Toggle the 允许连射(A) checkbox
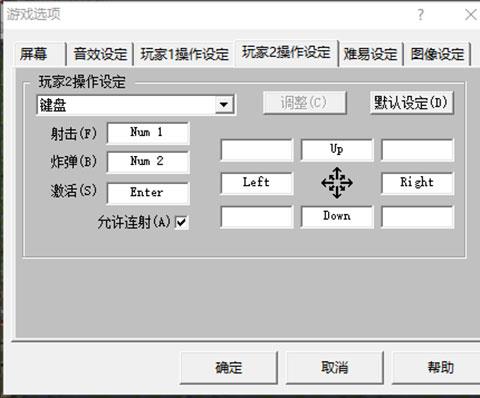Image resolution: width=480 pixels, height=398 pixels. coord(182,222)
